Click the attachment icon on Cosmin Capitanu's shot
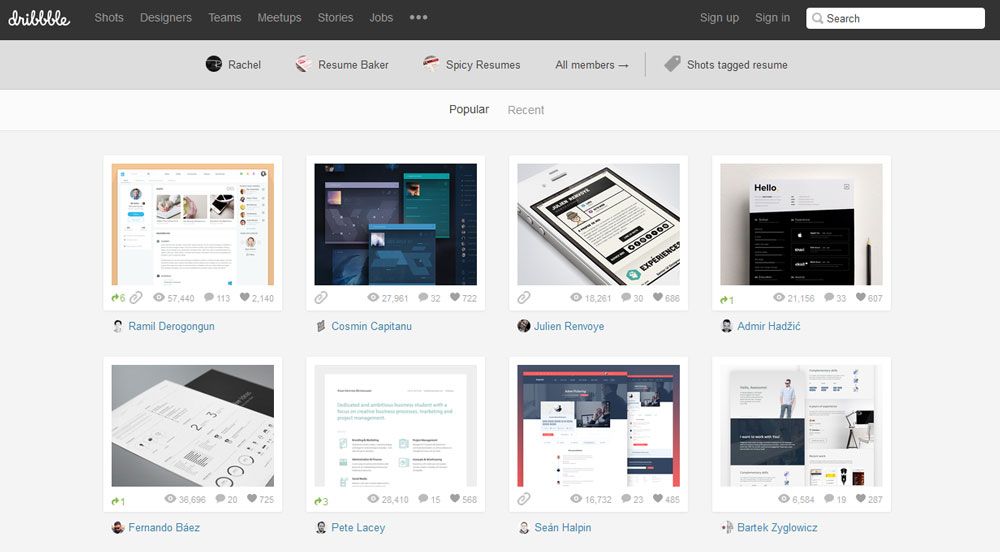 point(321,298)
